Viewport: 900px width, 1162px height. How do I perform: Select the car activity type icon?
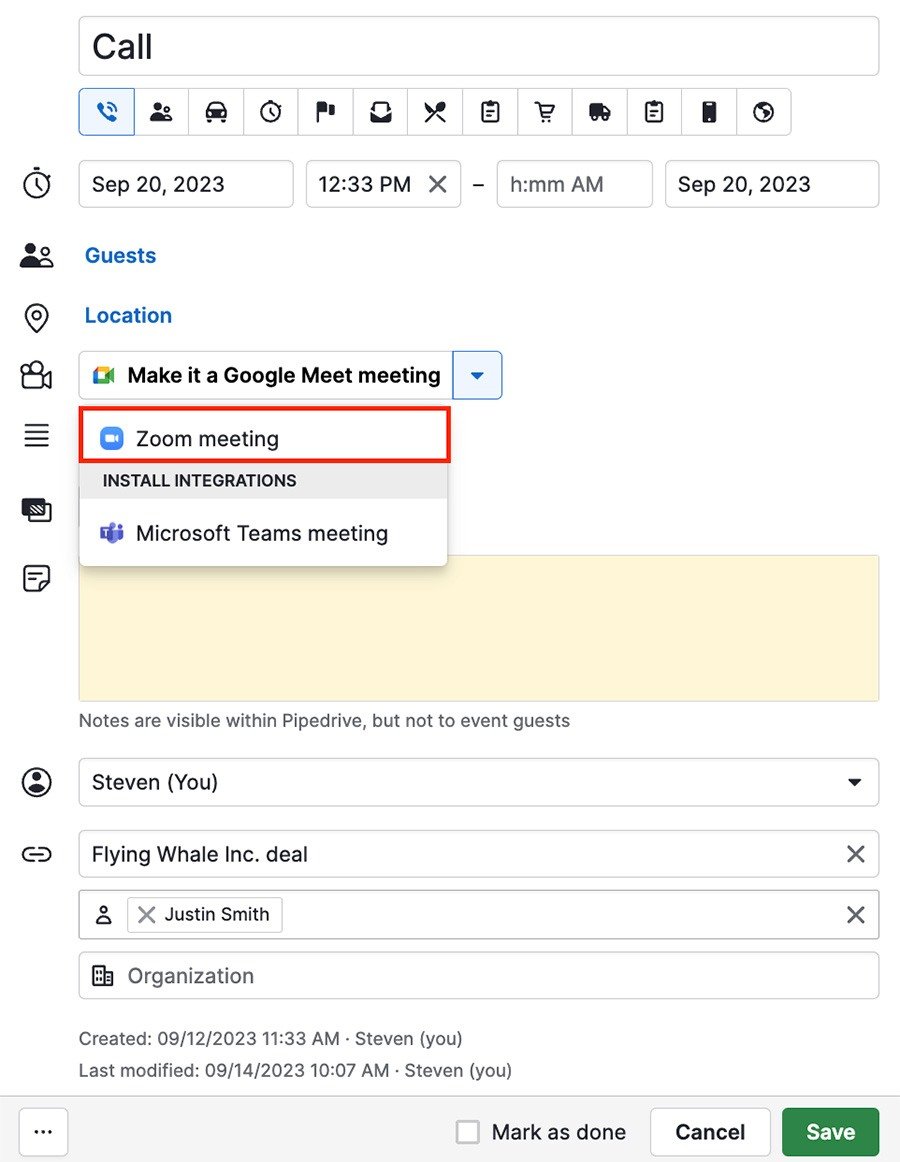[x=216, y=112]
